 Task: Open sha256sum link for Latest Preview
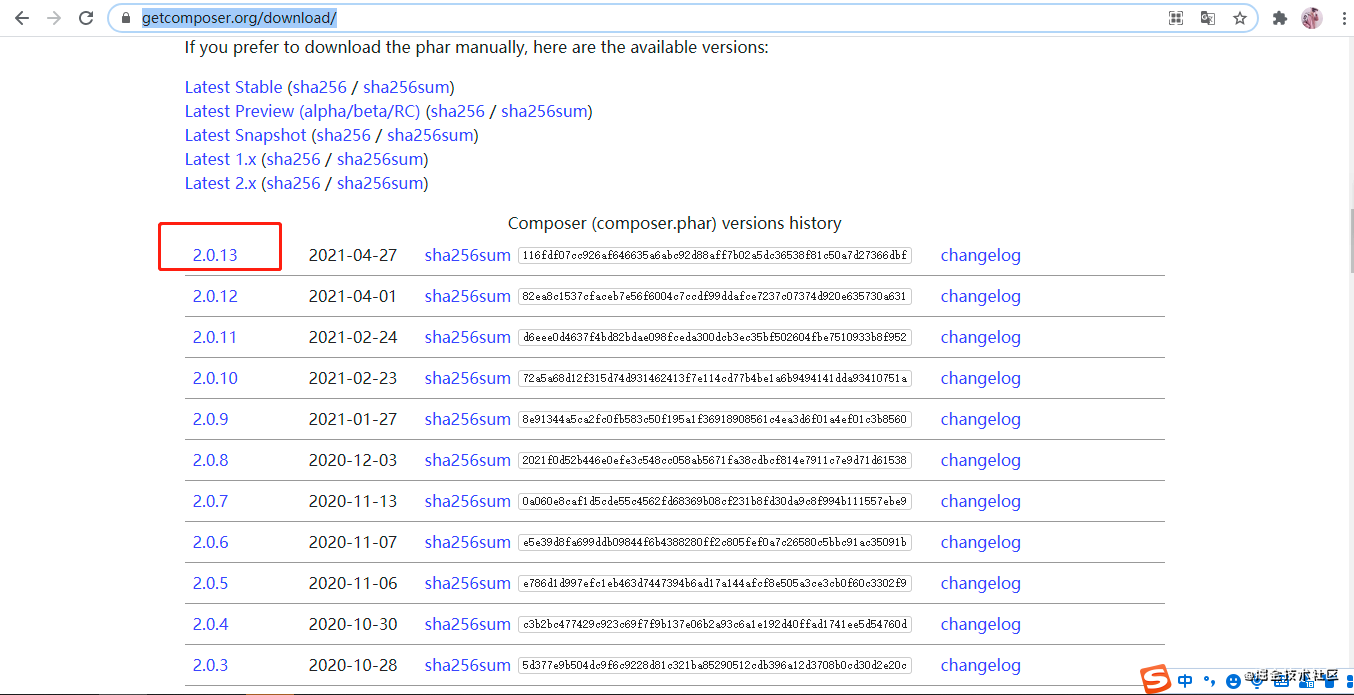[544, 111]
